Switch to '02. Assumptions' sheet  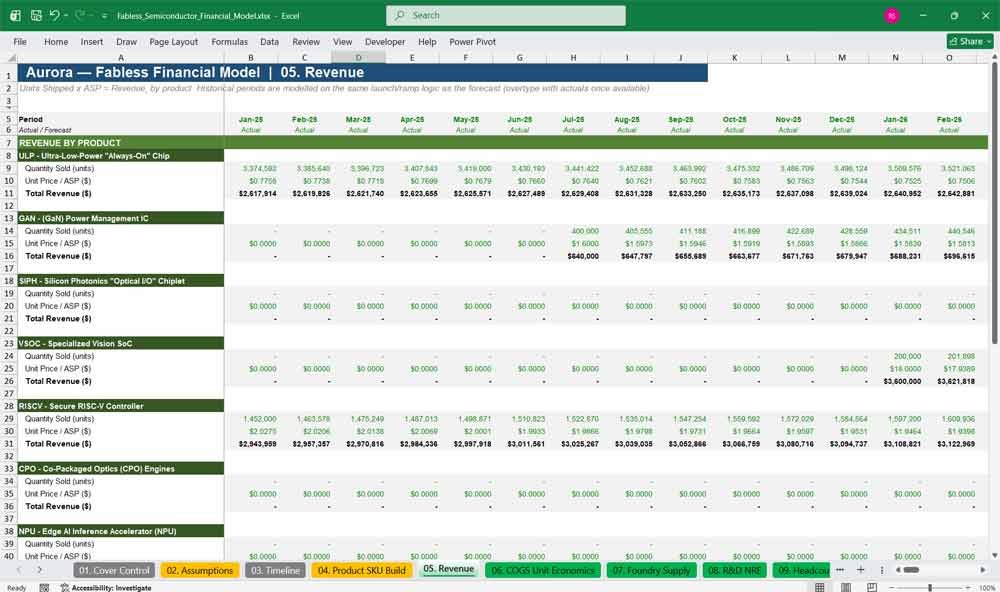pyautogui.click(x=200, y=570)
